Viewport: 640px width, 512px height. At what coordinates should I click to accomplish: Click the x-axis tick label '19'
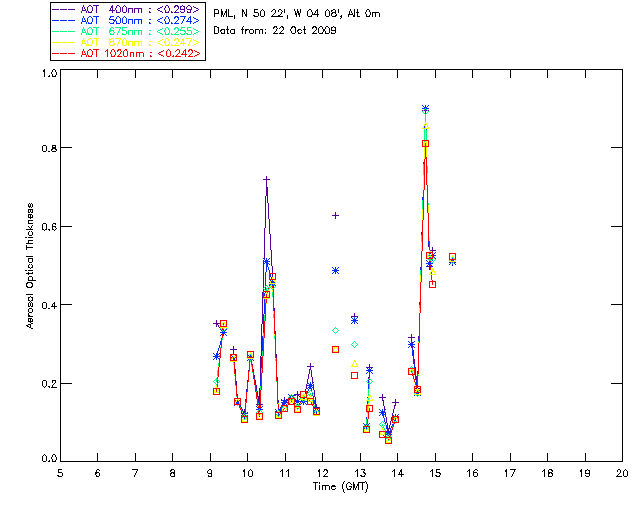click(x=585, y=473)
